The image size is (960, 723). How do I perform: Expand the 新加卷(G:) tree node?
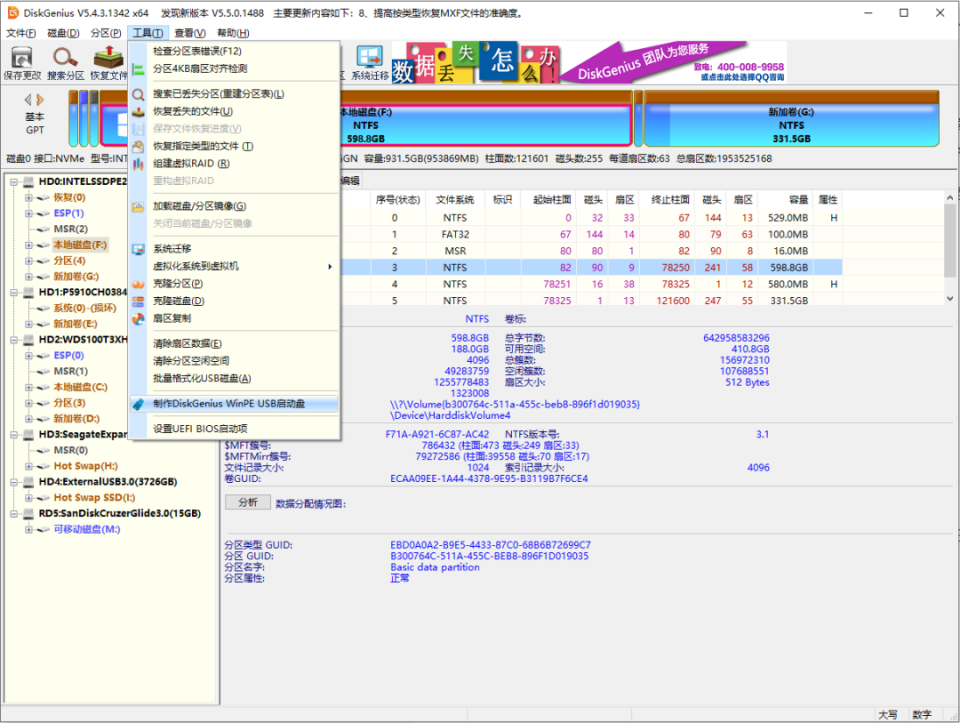click(x=28, y=277)
